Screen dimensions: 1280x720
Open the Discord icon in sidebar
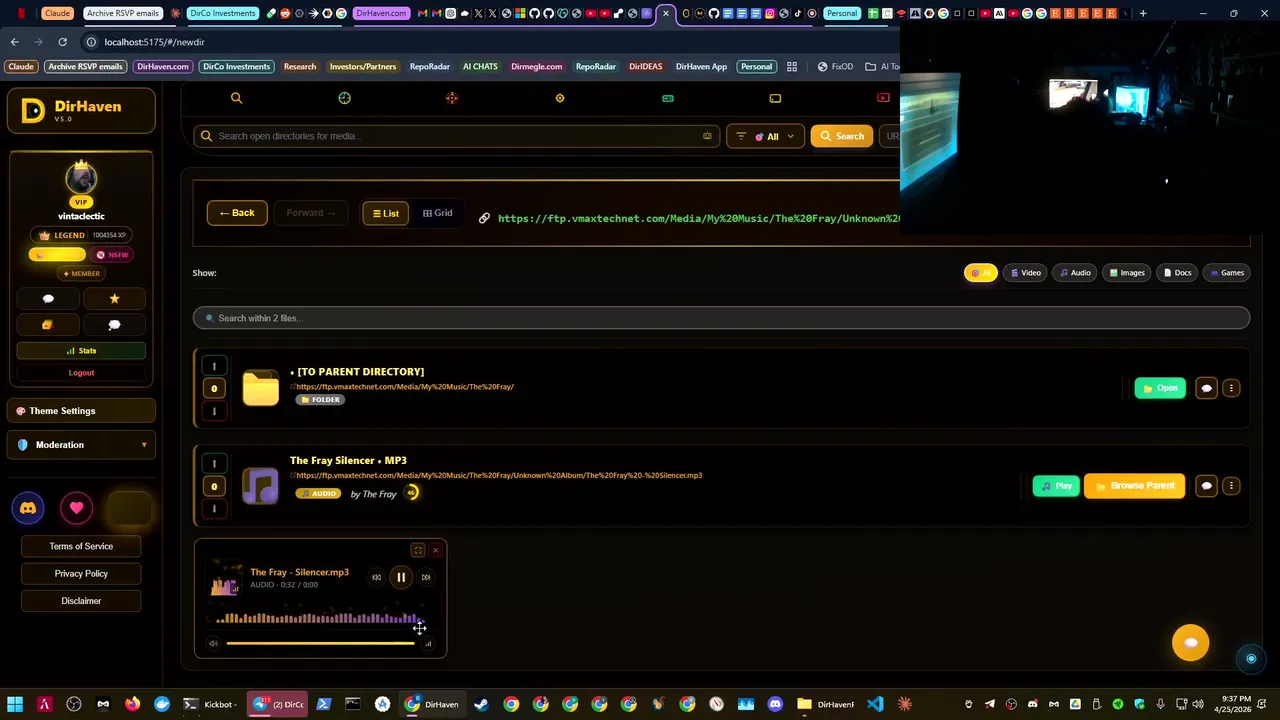pos(28,508)
